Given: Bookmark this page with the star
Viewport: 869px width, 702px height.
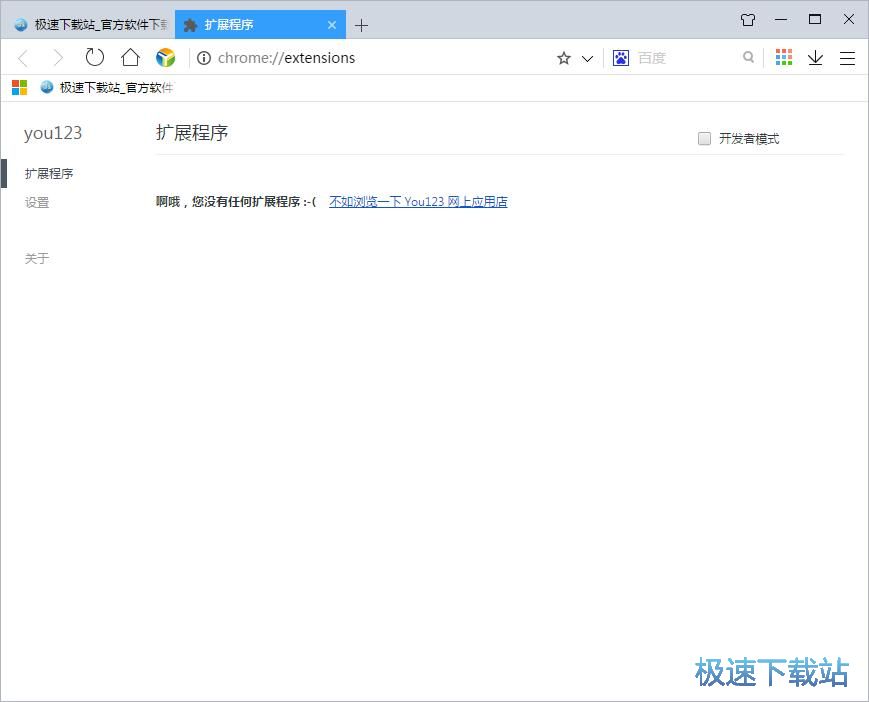Looking at the screenshot, I should point(564,58).
